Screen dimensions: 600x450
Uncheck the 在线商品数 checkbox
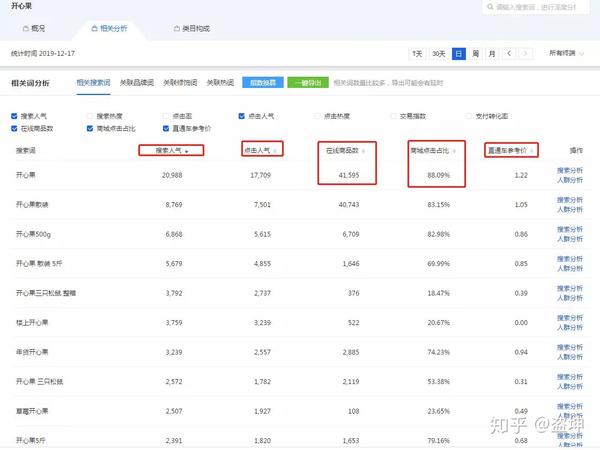coord(14,129)
